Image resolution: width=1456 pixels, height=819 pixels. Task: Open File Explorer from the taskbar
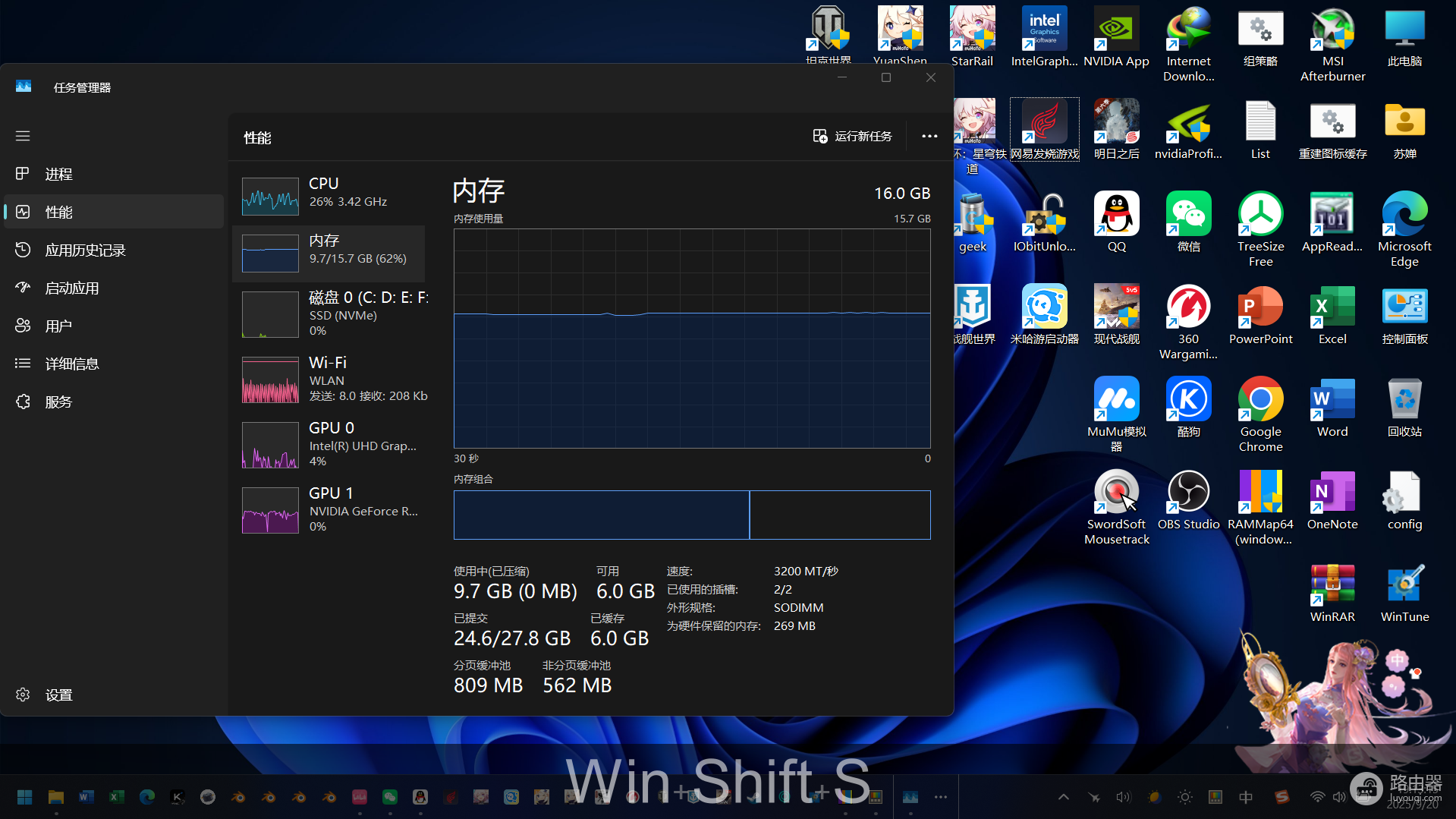(55, 797)
